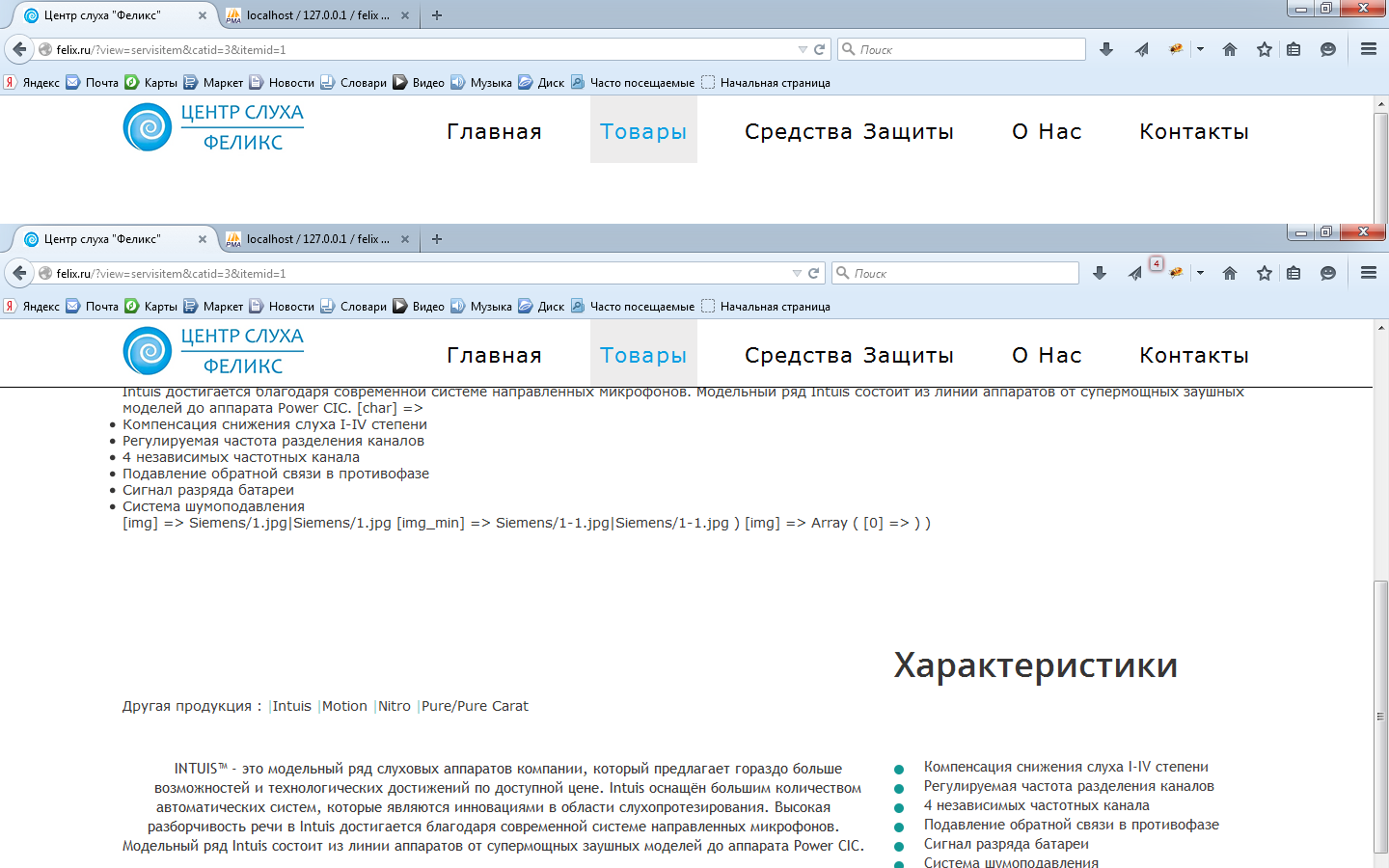Open hamburger menu in front window
Image resolution: width=1389 pixels, height=868 pixels.
point(1369,273)
